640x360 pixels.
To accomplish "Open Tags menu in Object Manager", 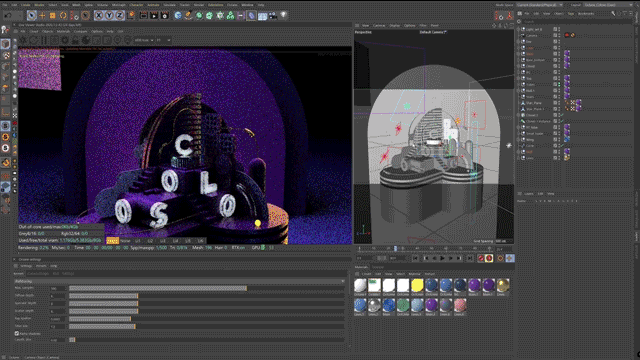I will (570, 13).
